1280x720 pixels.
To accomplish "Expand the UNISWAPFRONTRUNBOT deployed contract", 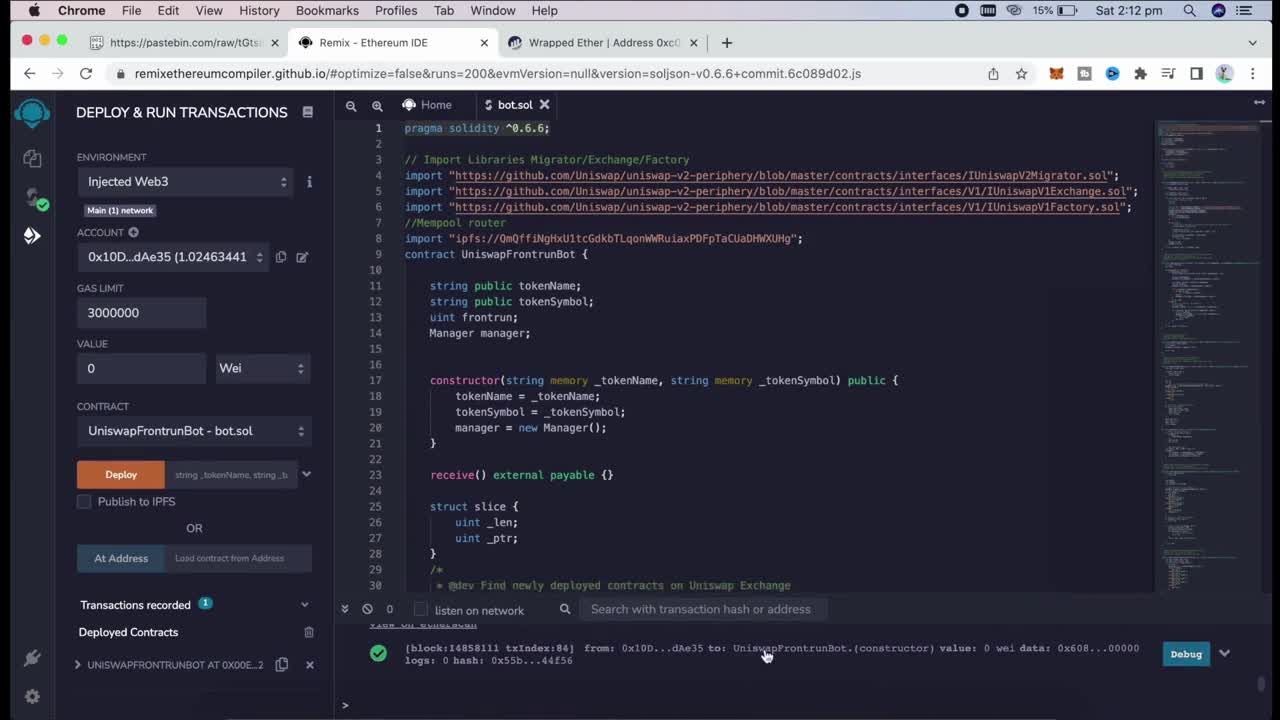I will (x=77, y=664).
